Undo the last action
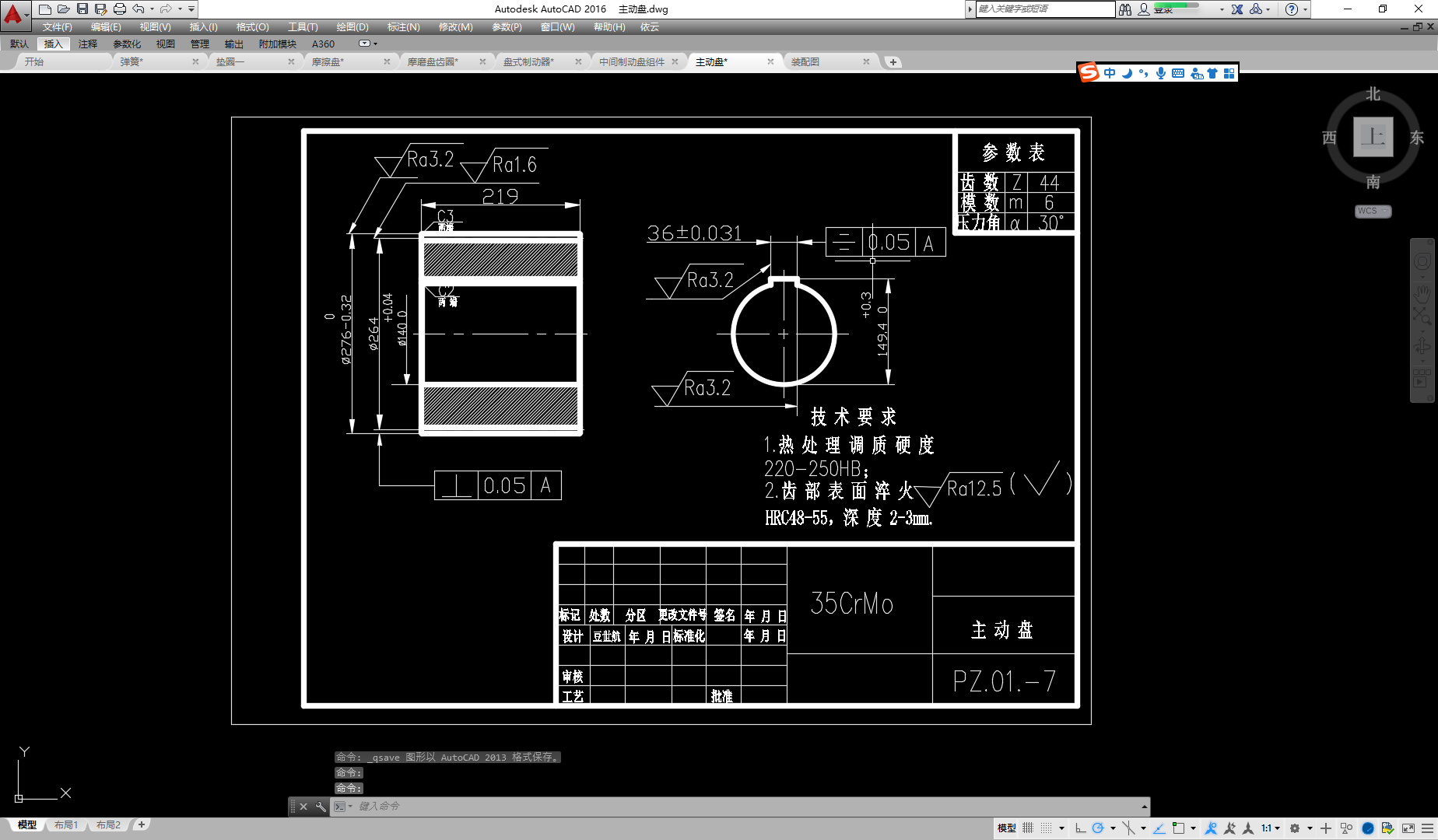This screenshot has width=1438, height=840. pyautogui.click(x=138, y=9)
